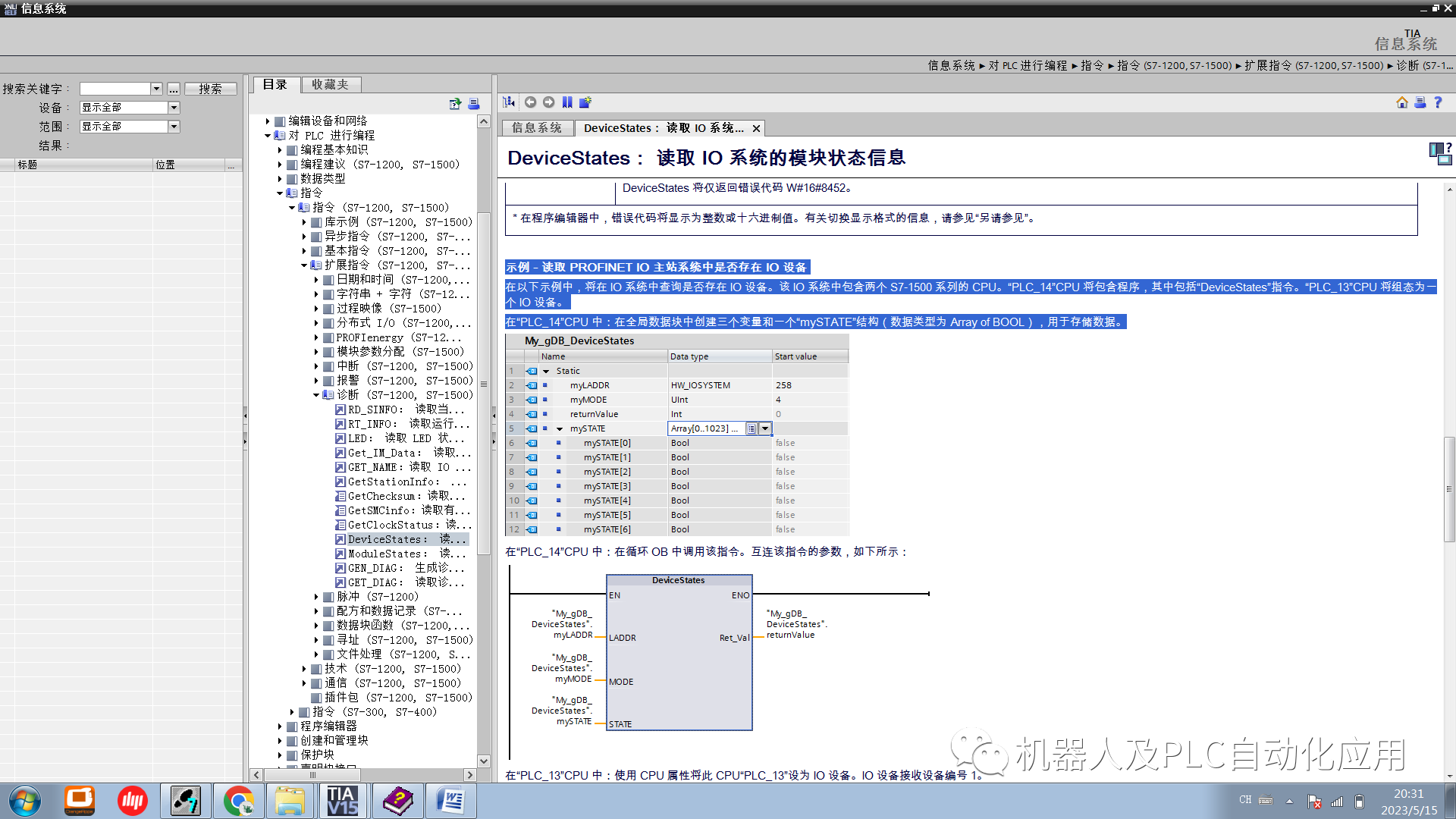Open Google Chrome from the taskbar
1456x819 pixels.
tap(238, 800)
